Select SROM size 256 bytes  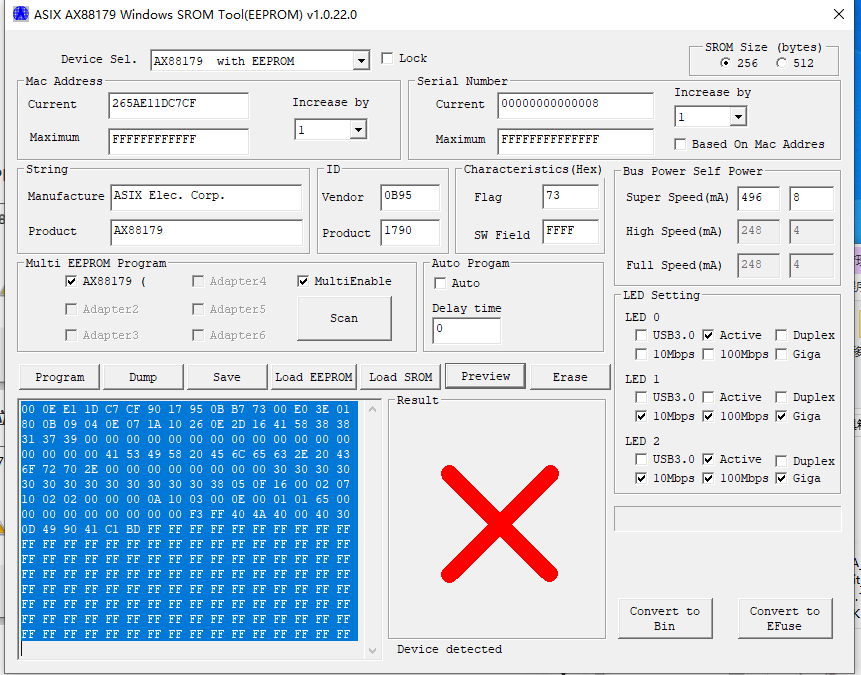click(725, 63)
